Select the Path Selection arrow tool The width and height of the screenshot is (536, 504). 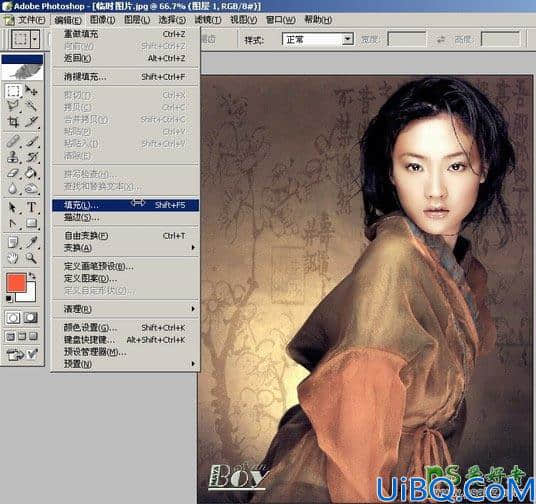13,208
